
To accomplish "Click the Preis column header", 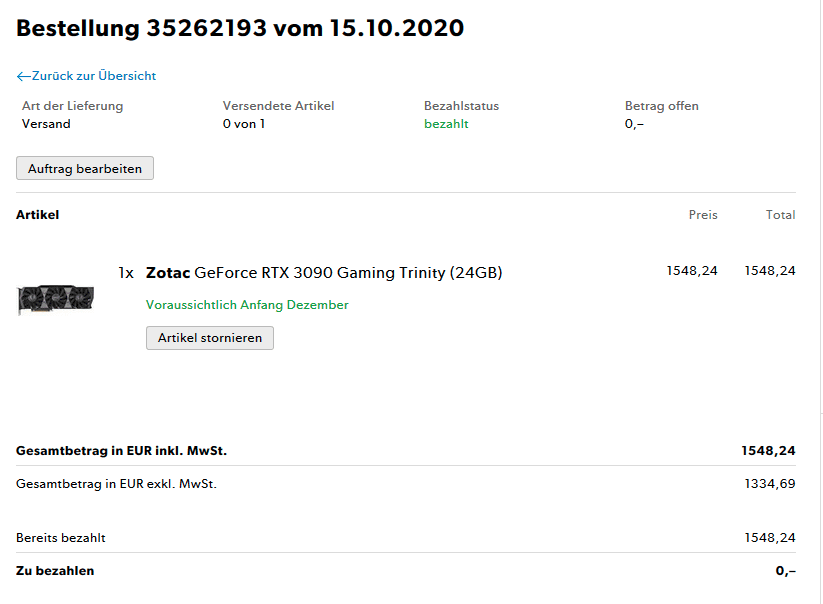I will coord(703,215).
